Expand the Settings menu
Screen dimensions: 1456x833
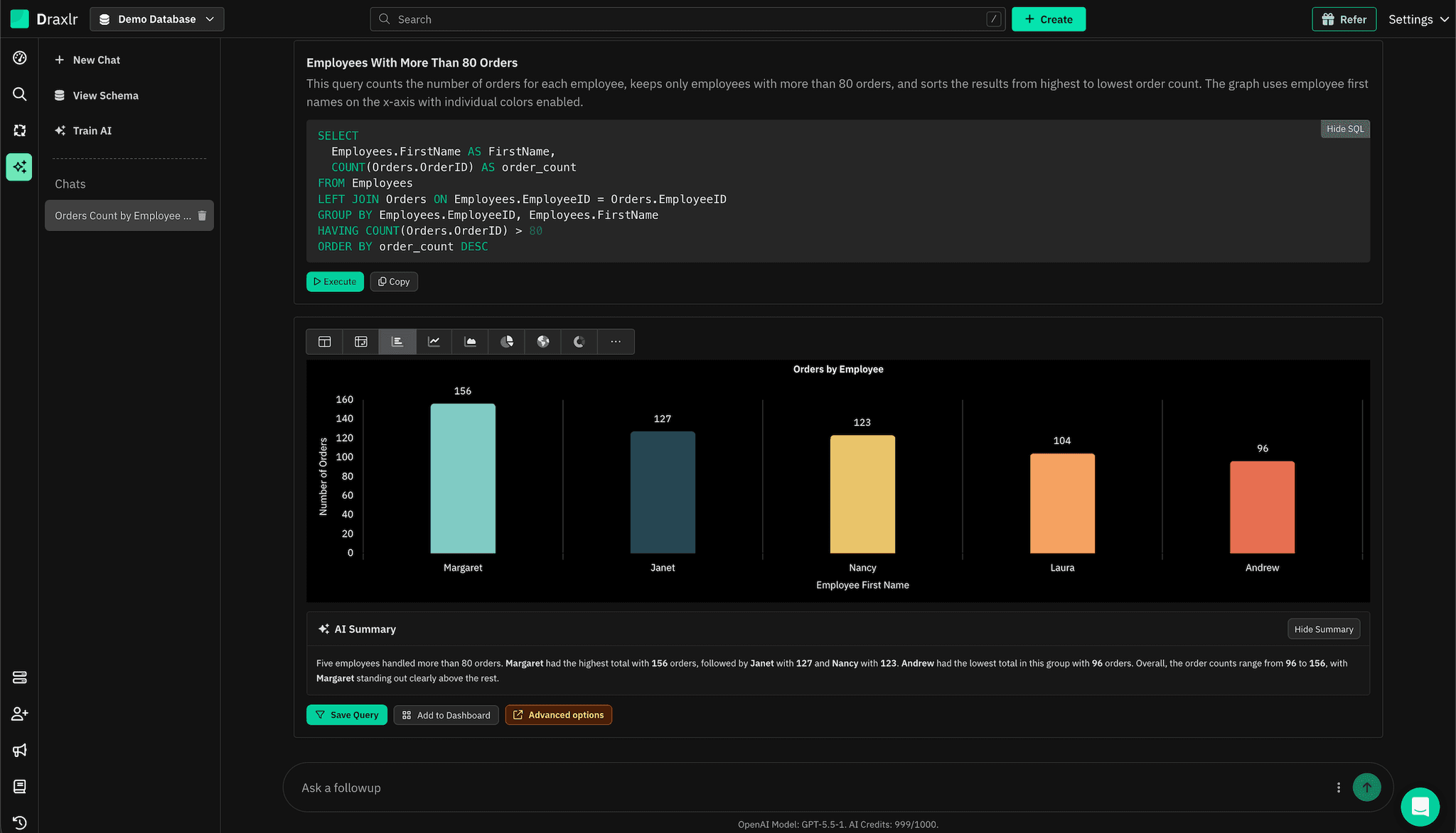click(1418, 19)
